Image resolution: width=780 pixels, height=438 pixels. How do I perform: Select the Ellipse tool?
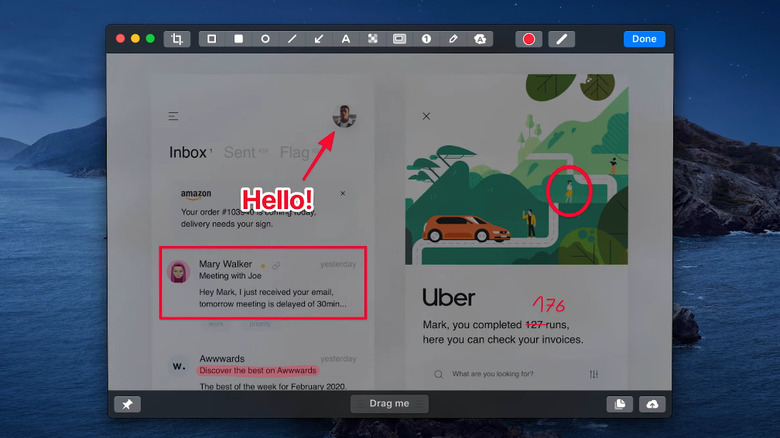[x=266, y=39]
